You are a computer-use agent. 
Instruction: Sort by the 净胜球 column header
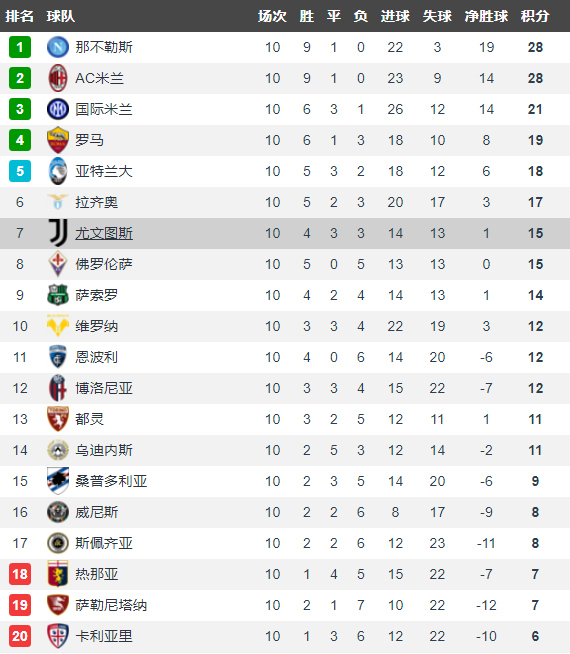(486, 16)
